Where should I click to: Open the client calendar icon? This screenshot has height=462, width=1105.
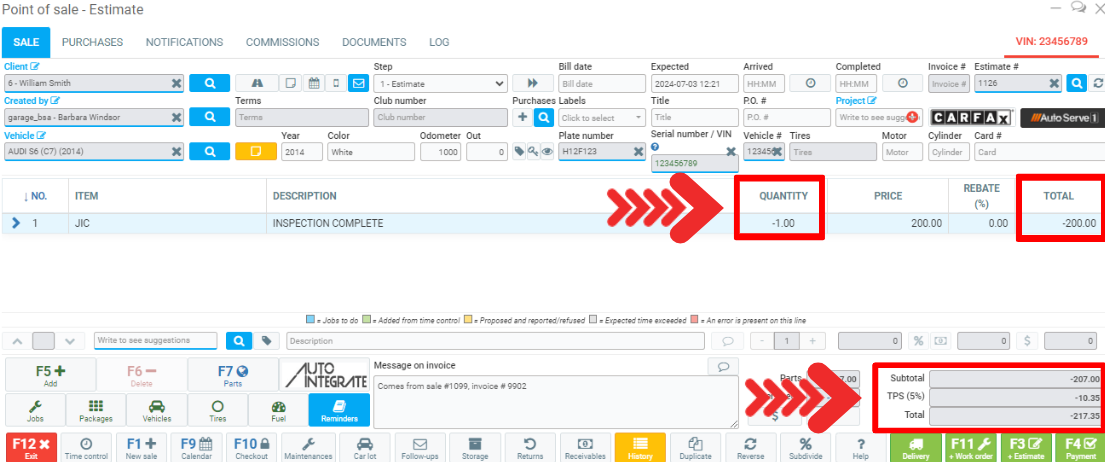(313, 83)
